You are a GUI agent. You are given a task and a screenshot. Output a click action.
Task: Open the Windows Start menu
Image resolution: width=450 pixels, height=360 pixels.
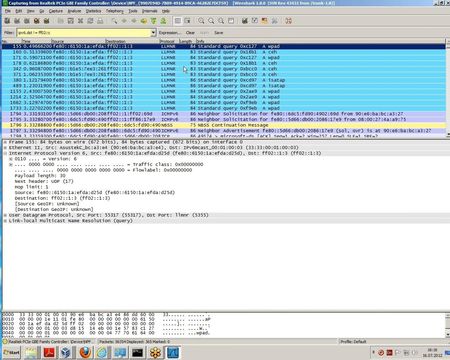(12, 352)
